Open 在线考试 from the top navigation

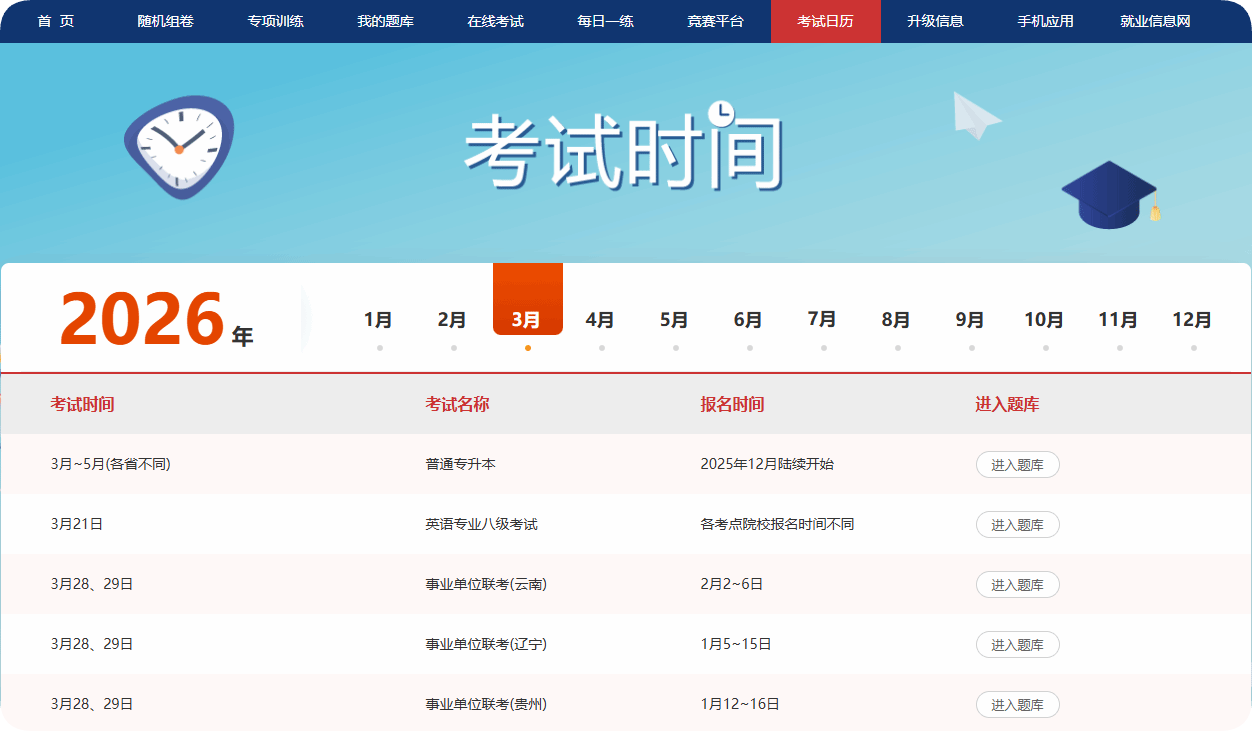pos(496,21)
